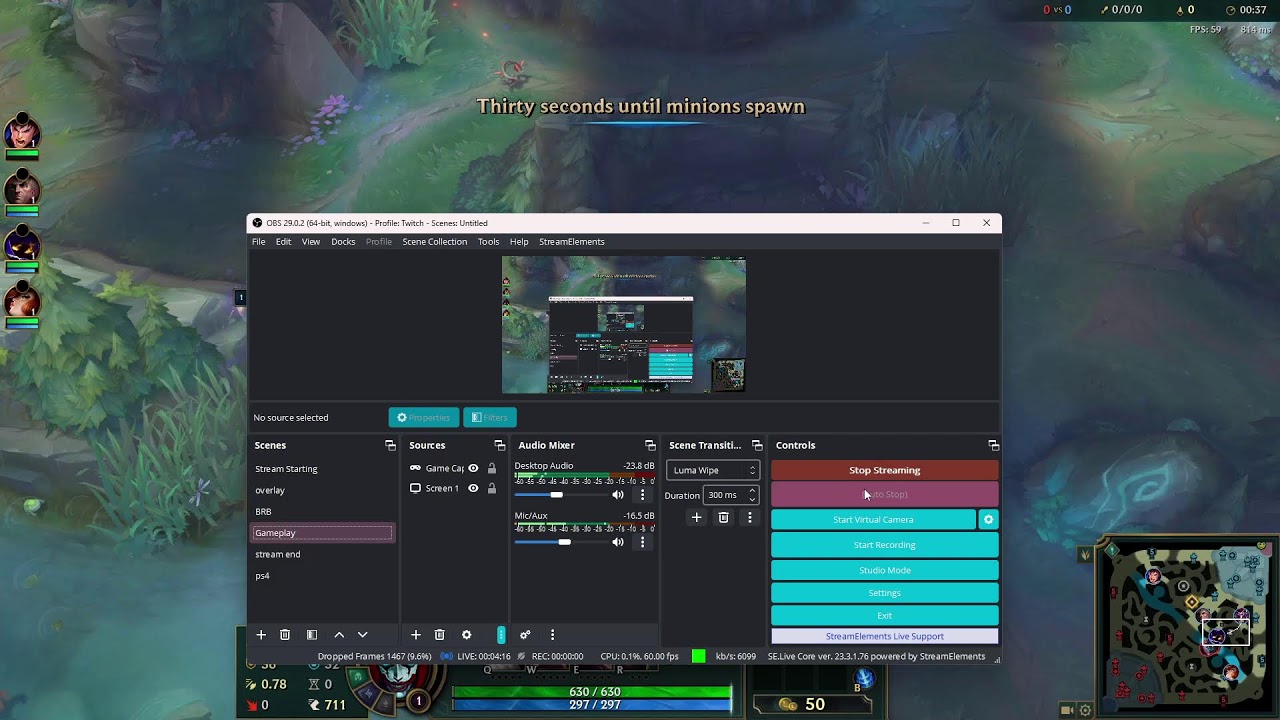Open advanced audio properties gears icon
The height and width of the screenshot is (720, 1280).
[525, 635]
